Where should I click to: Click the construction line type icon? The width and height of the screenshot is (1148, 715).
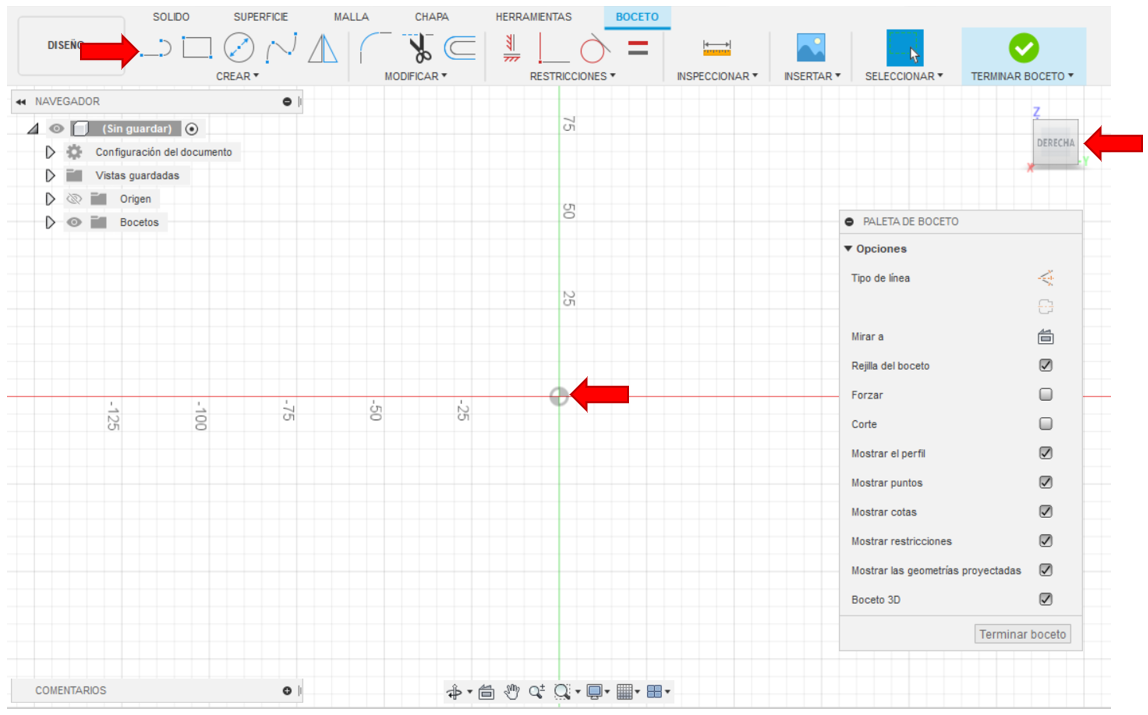pyautogui.click(x=1046, y=278)
